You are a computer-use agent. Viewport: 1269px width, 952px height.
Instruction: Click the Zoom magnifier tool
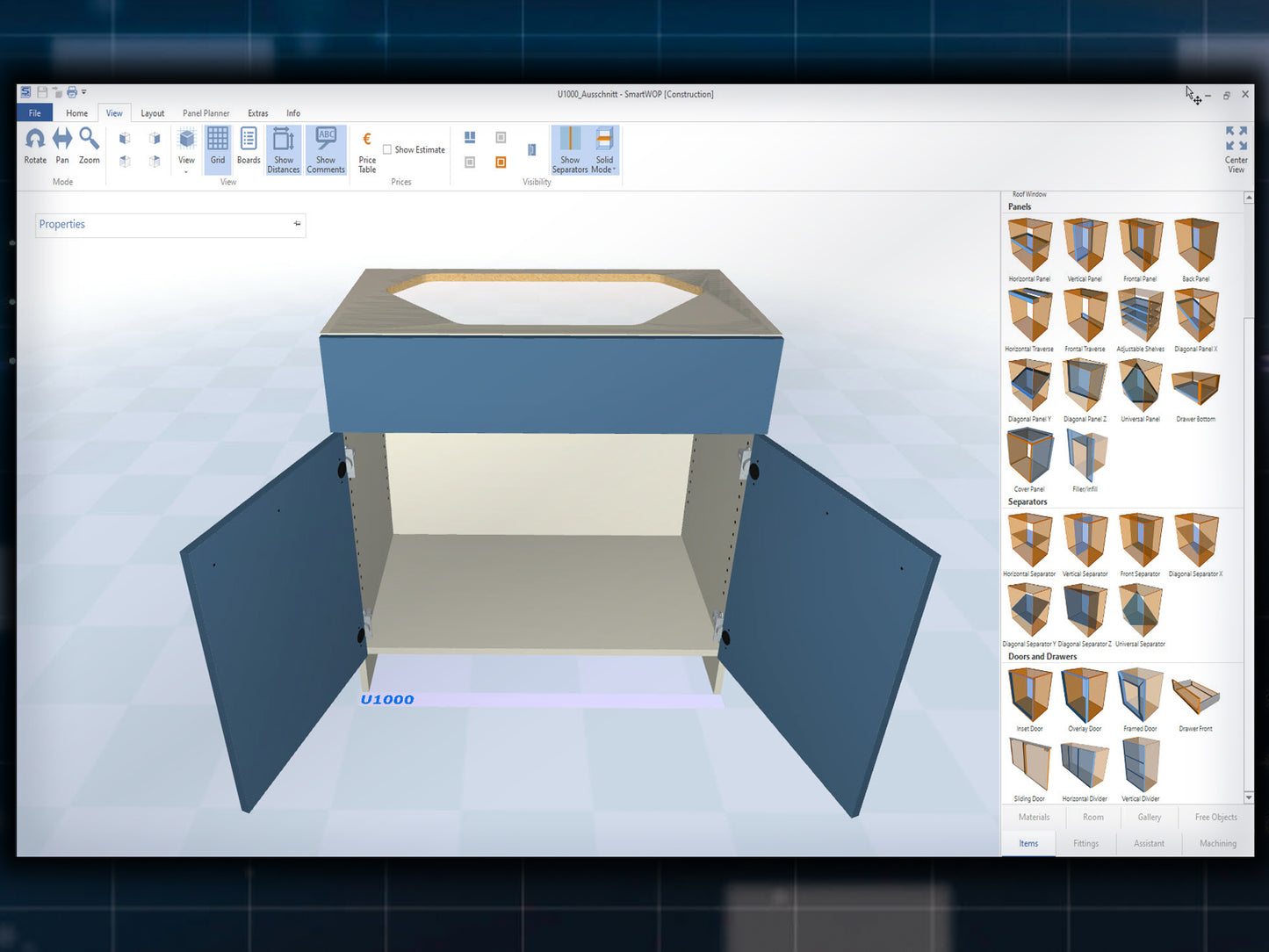coord(89,146)
